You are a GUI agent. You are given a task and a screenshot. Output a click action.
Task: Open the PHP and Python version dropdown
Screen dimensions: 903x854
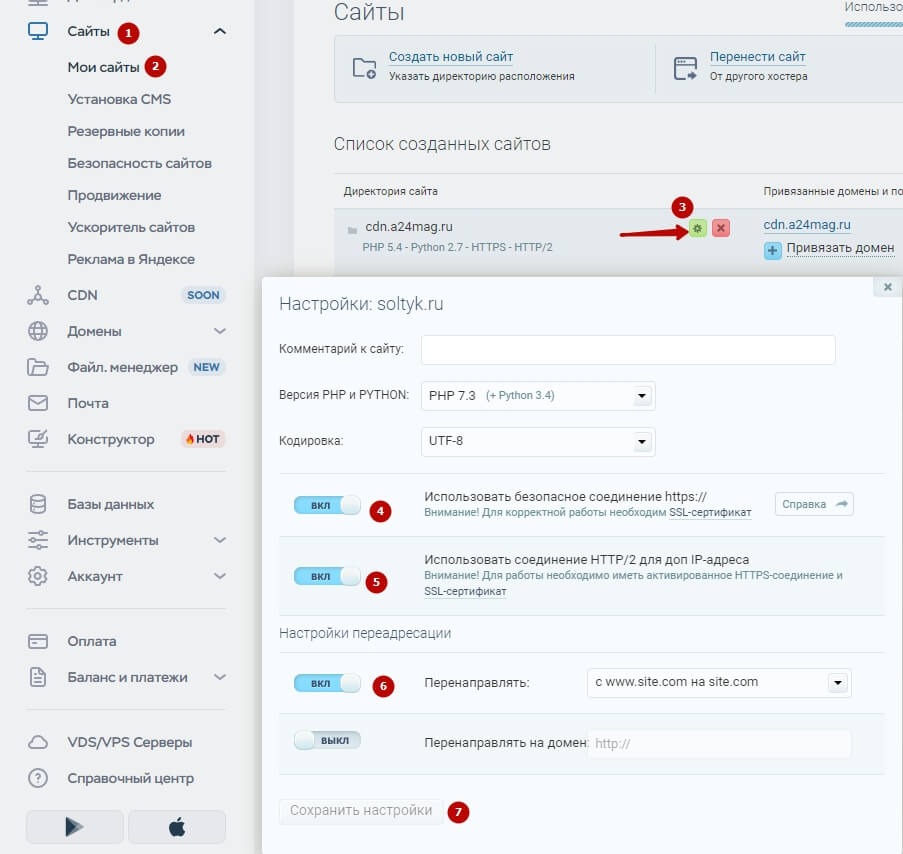pos(538,396)
